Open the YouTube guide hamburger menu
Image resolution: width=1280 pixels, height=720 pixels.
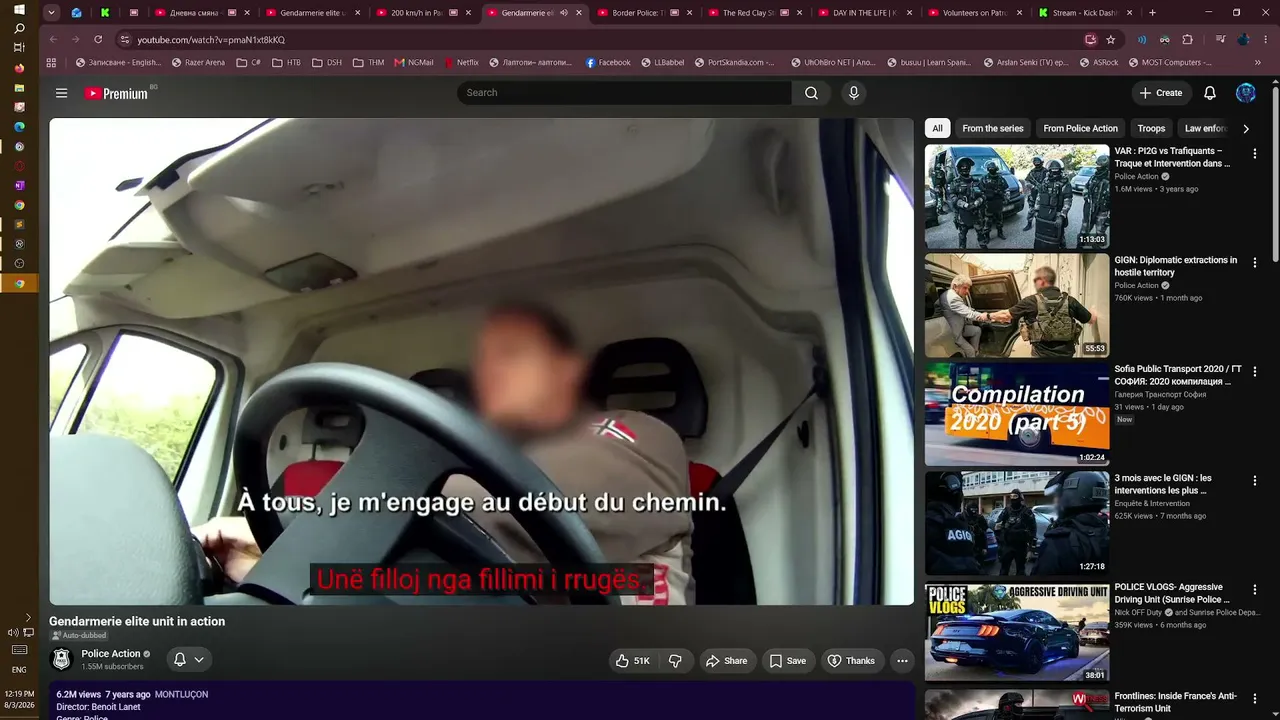(x=62, y=93)
